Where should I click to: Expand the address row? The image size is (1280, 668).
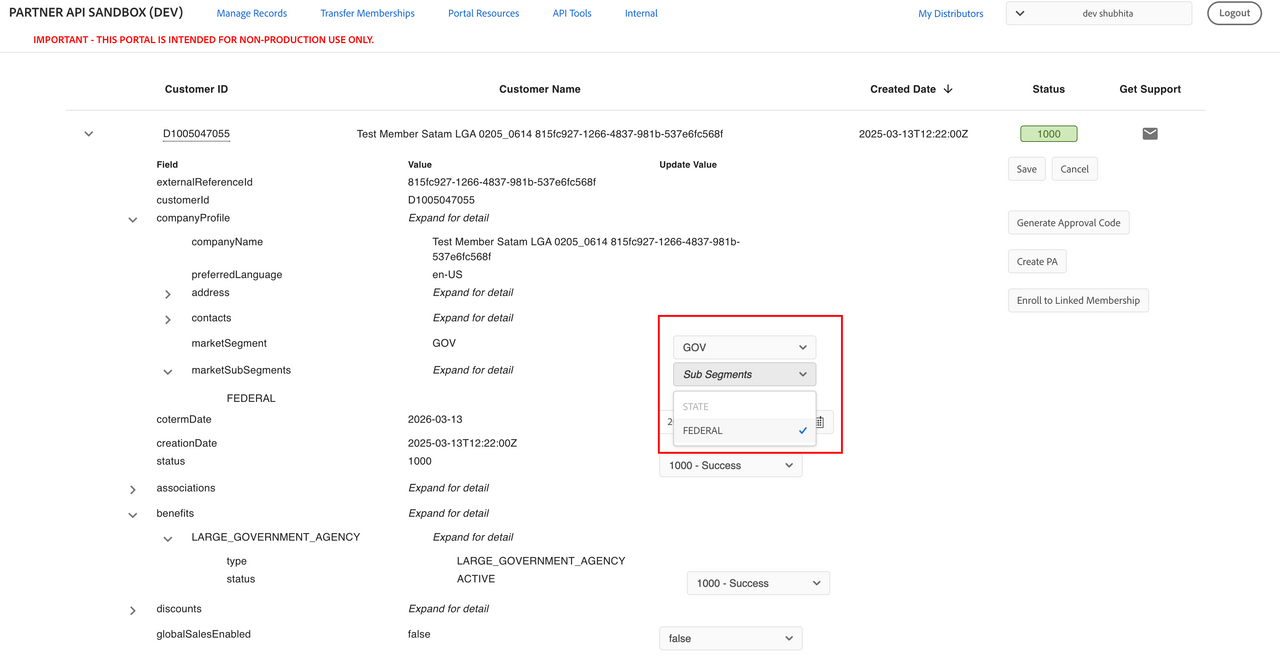click(168, 294)
